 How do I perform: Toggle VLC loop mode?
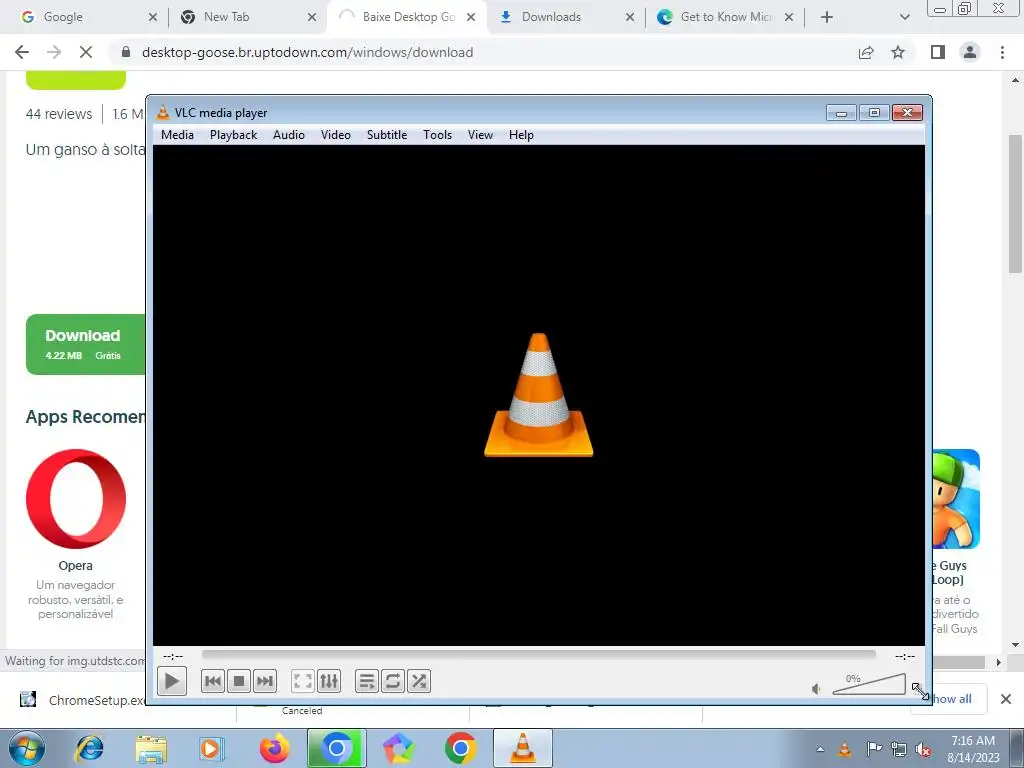pyautogui.click(x=392, y=681)
